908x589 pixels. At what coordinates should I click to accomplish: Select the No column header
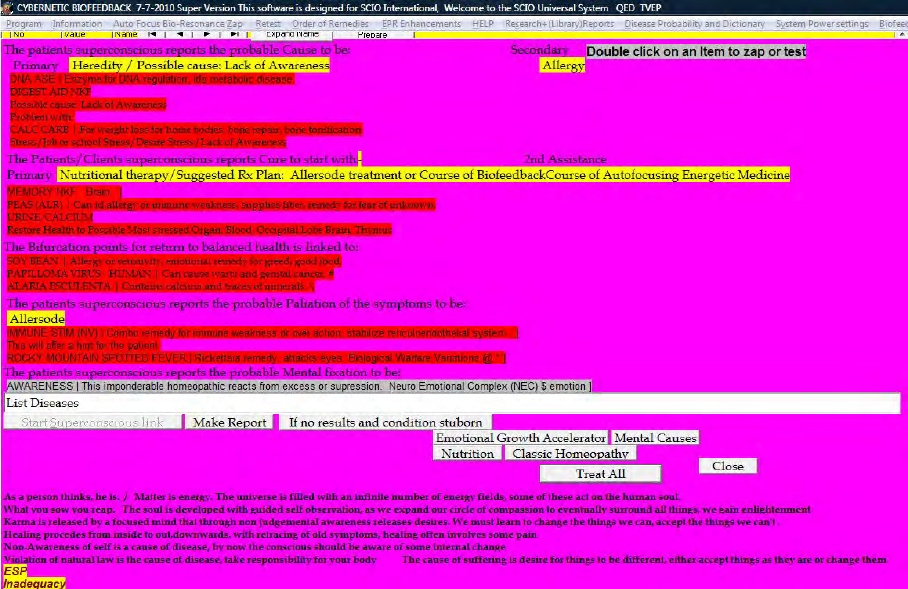click(x=19, y=34)
